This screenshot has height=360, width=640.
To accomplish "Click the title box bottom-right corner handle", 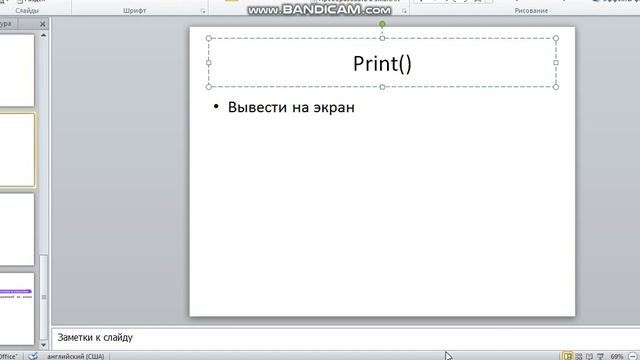I will click(x=556, y=87).
